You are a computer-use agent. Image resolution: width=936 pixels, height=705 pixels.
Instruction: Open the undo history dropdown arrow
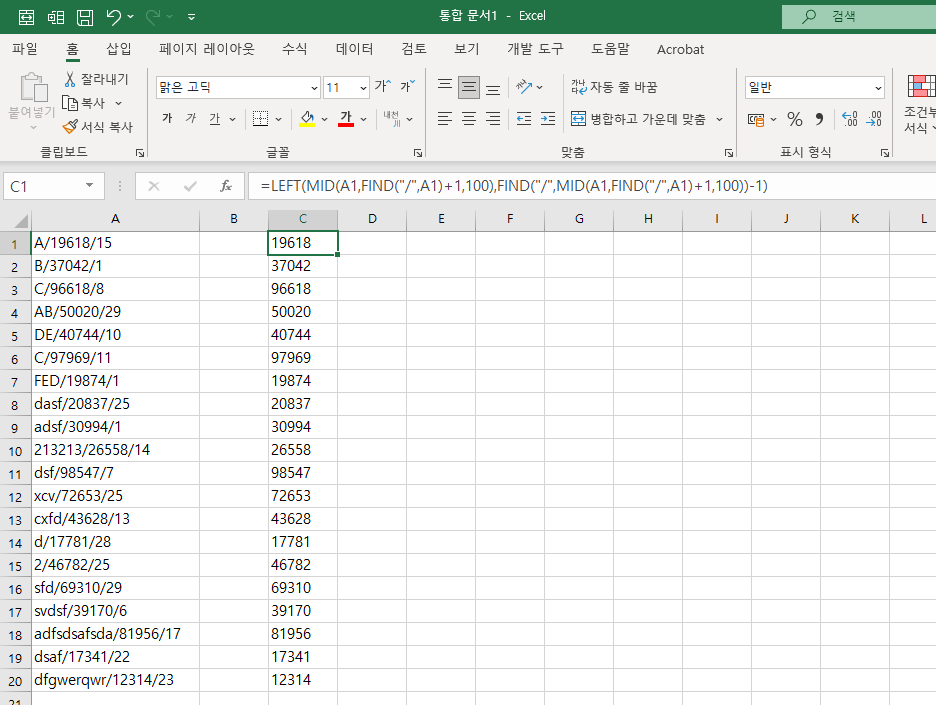131,17
